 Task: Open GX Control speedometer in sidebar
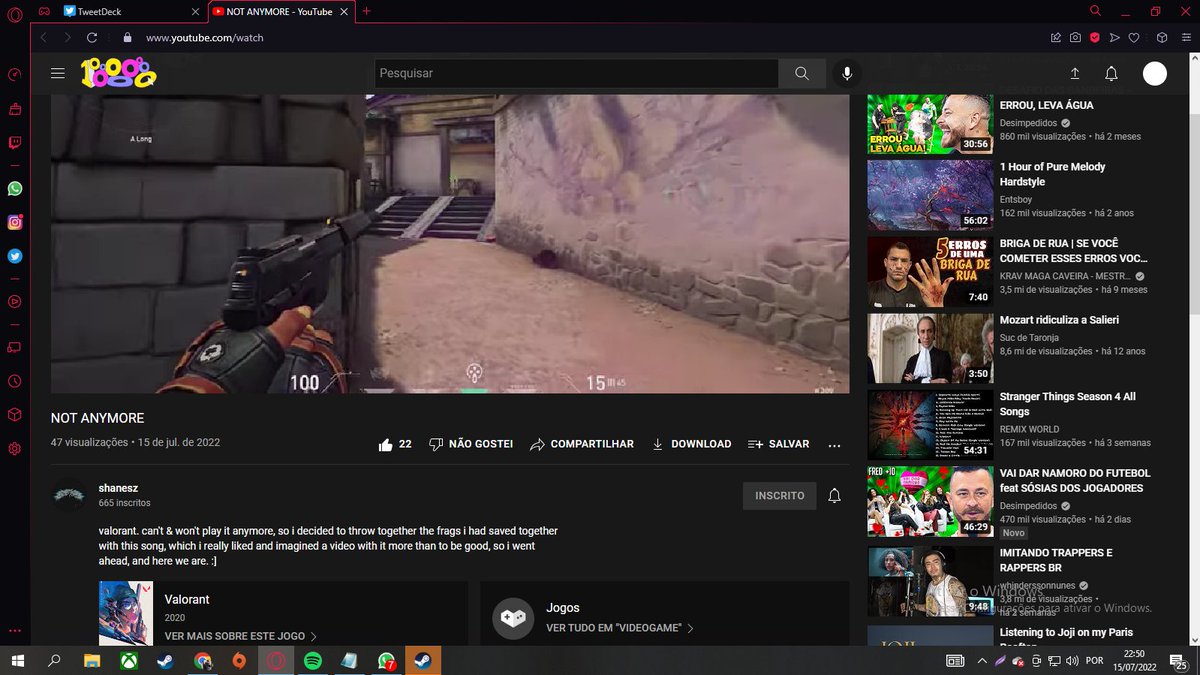(14, 74)
